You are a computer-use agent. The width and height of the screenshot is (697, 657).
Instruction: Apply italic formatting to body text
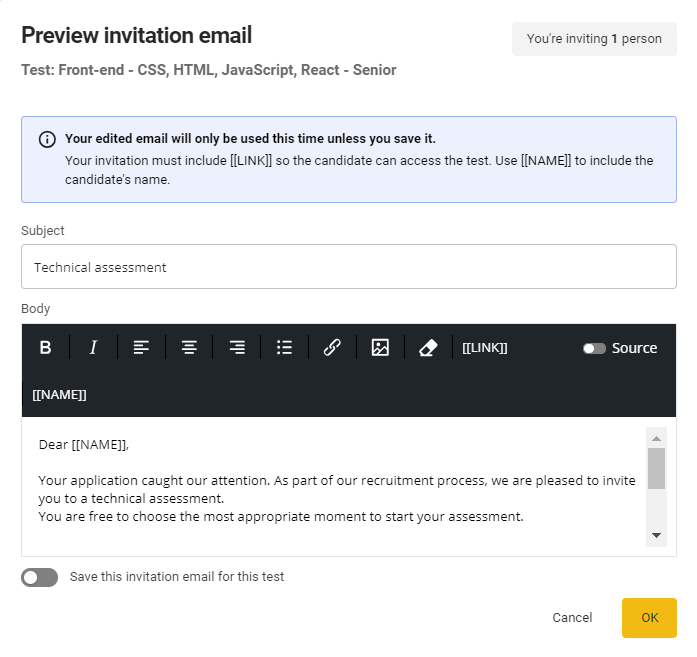[93, 348]
